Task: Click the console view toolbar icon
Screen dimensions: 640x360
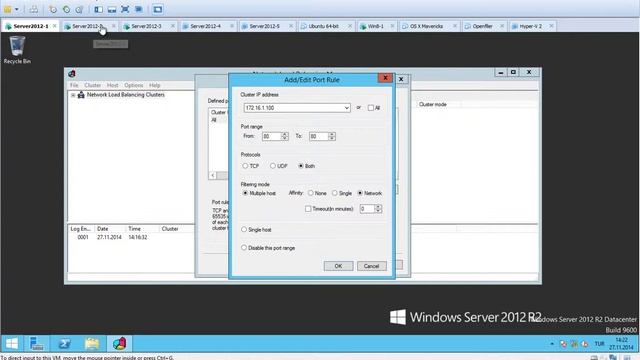Action: click(x=158, y=9)
